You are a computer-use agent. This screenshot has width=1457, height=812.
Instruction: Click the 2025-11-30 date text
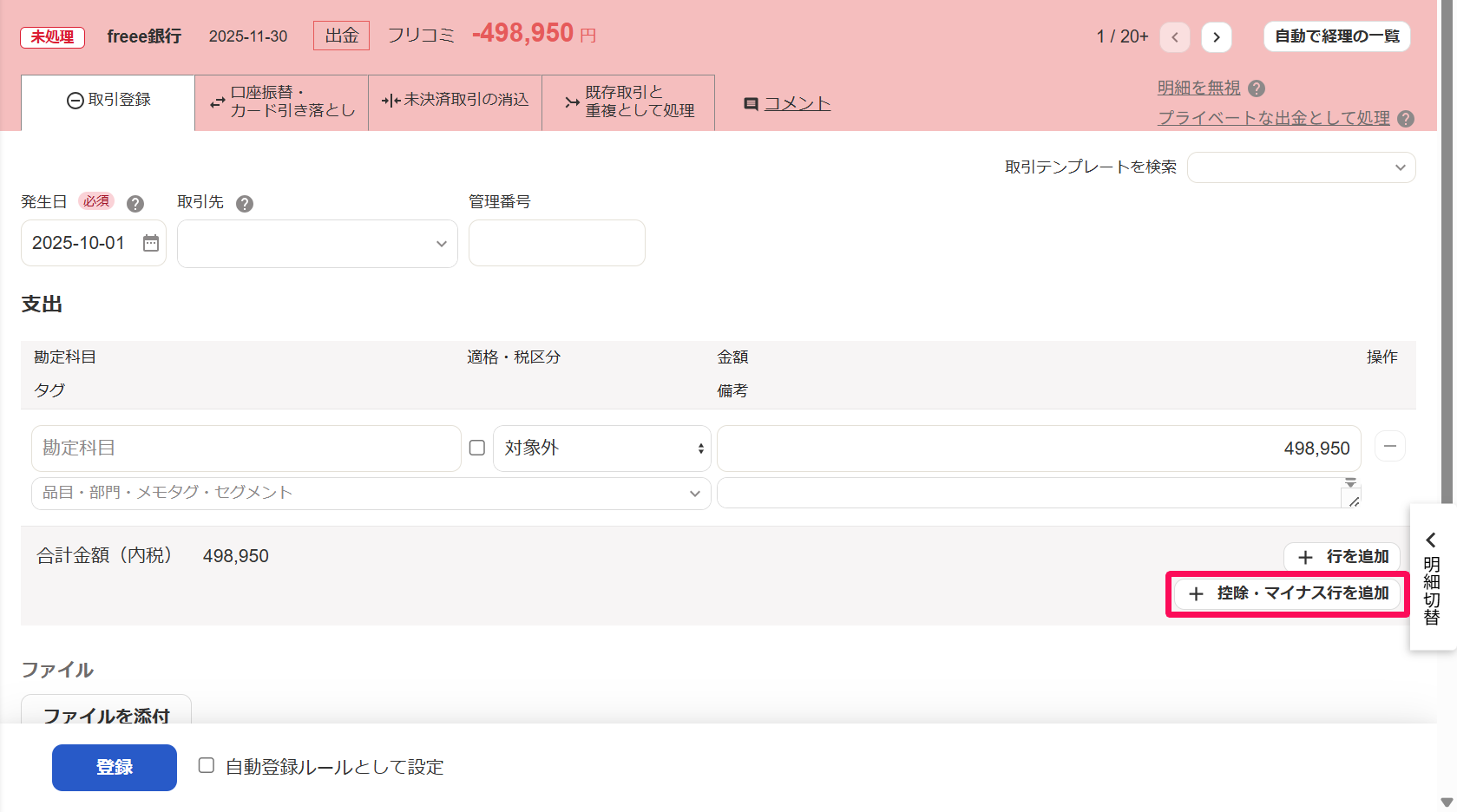coord(248,36)
